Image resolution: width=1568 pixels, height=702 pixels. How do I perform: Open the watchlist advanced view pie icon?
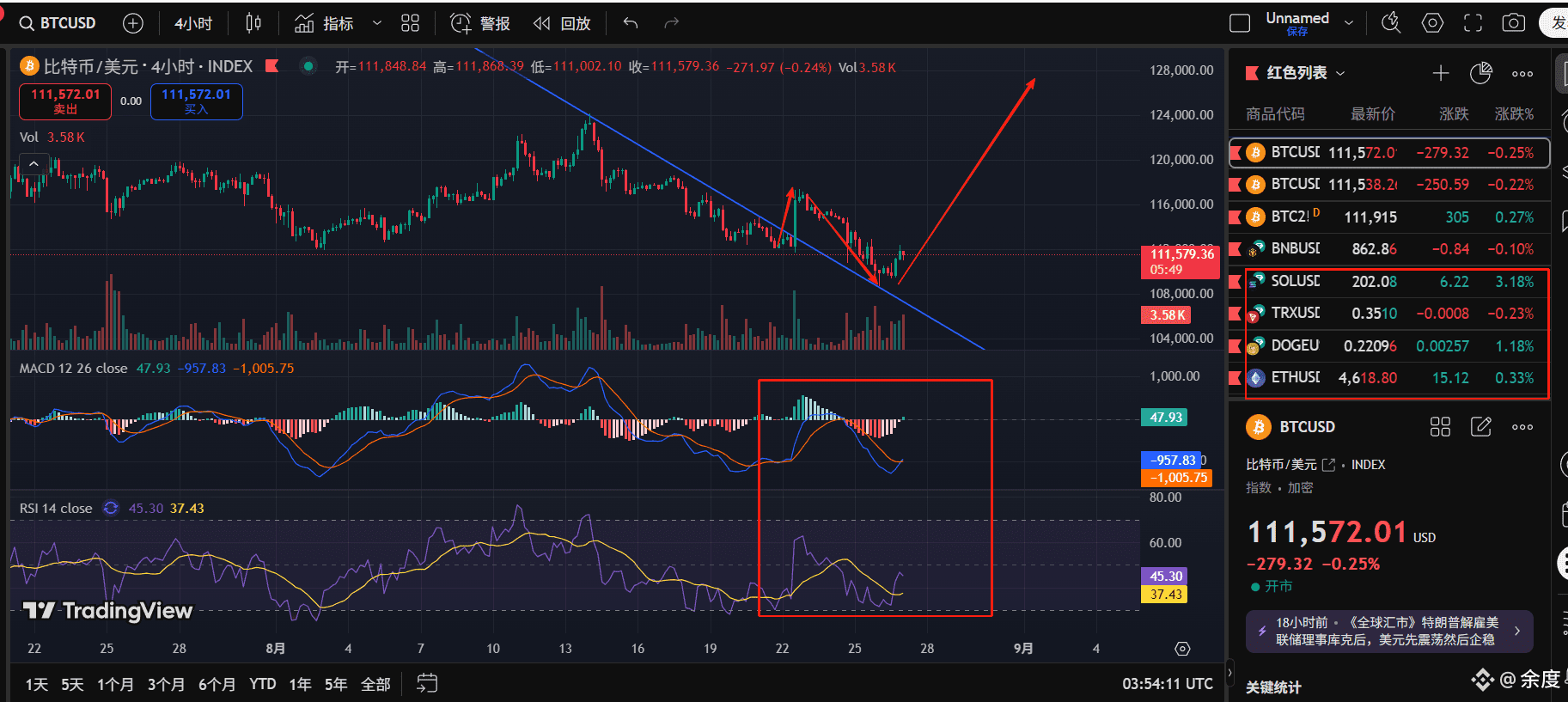coord(1481,73)
